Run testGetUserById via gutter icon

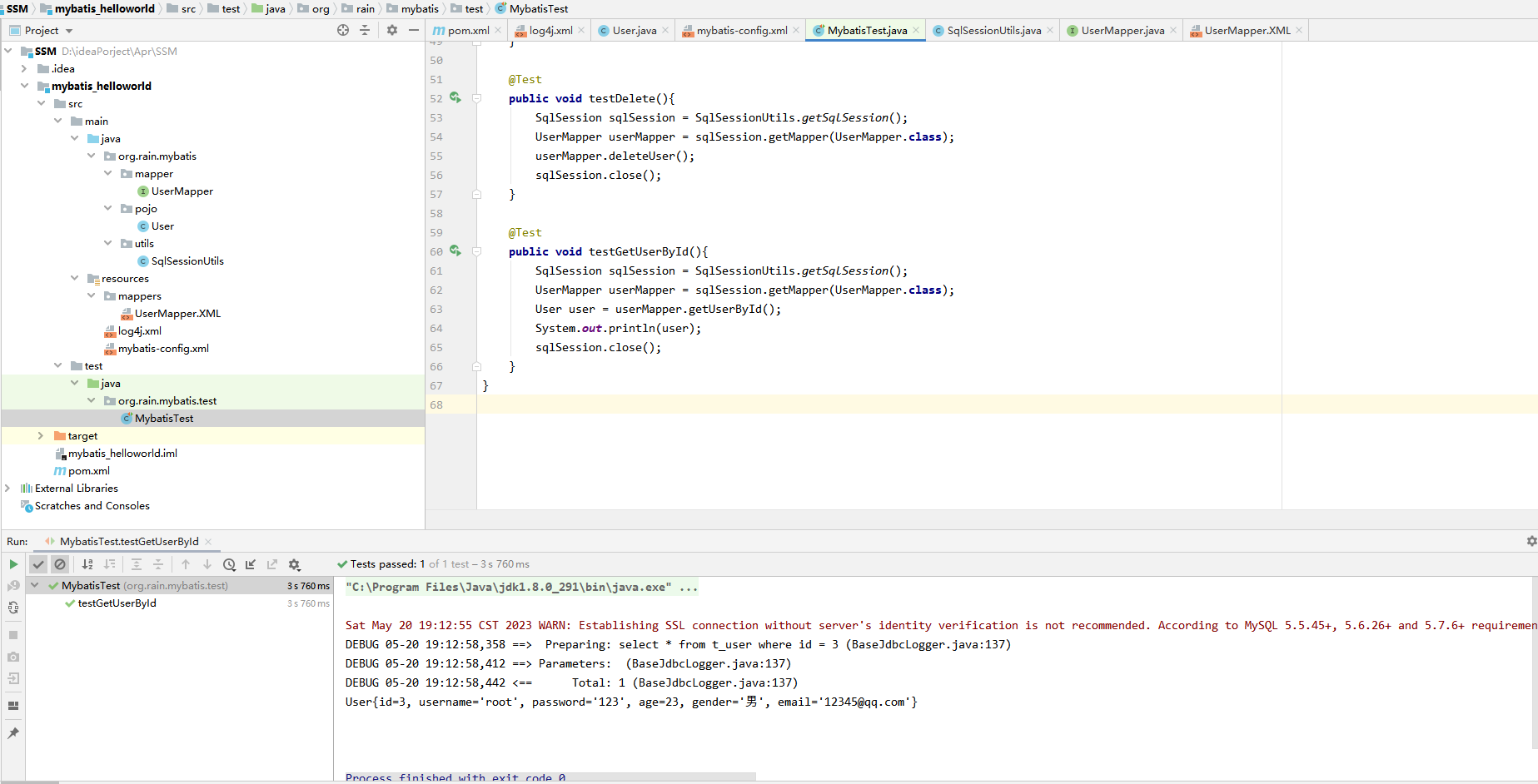pos(455,251)
